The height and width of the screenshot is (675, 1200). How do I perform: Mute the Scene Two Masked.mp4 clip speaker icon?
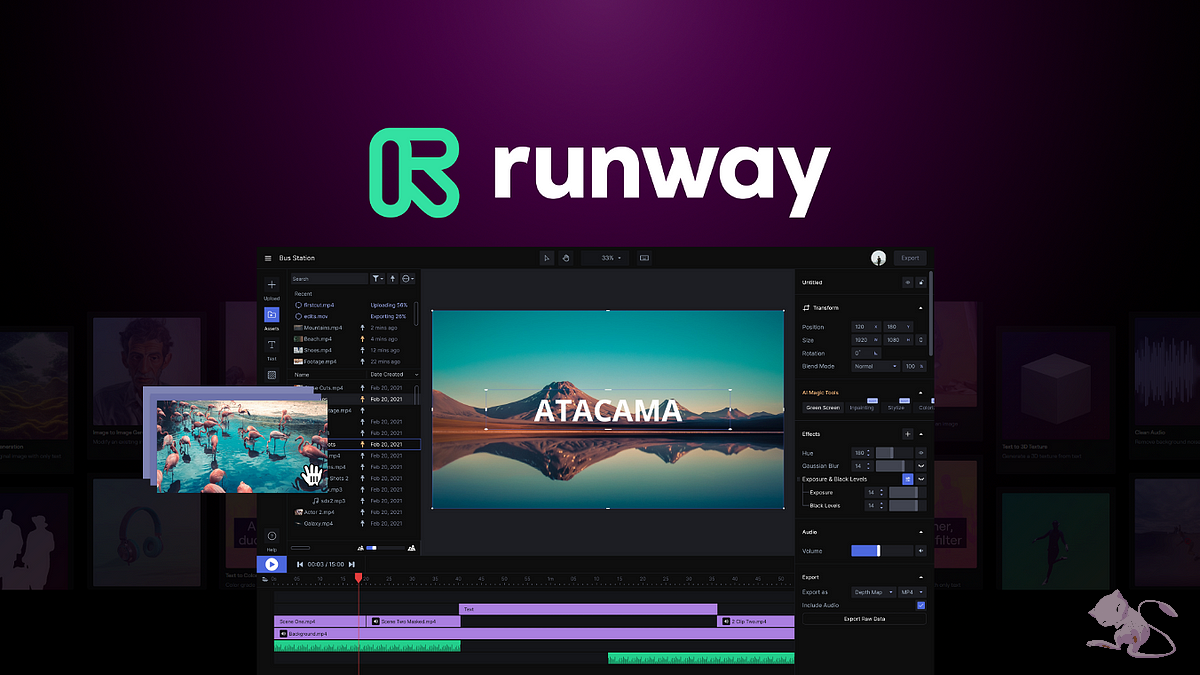(x=376, y=621)
